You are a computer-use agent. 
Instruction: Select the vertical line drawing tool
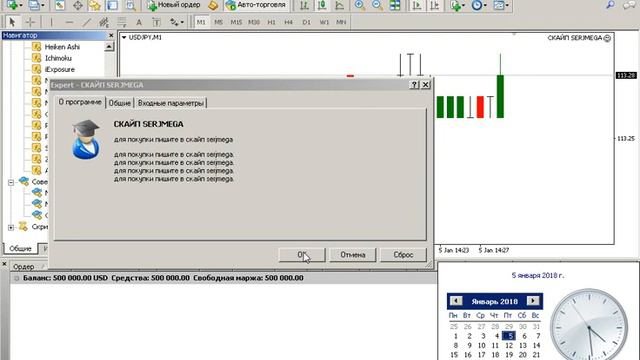51,22
